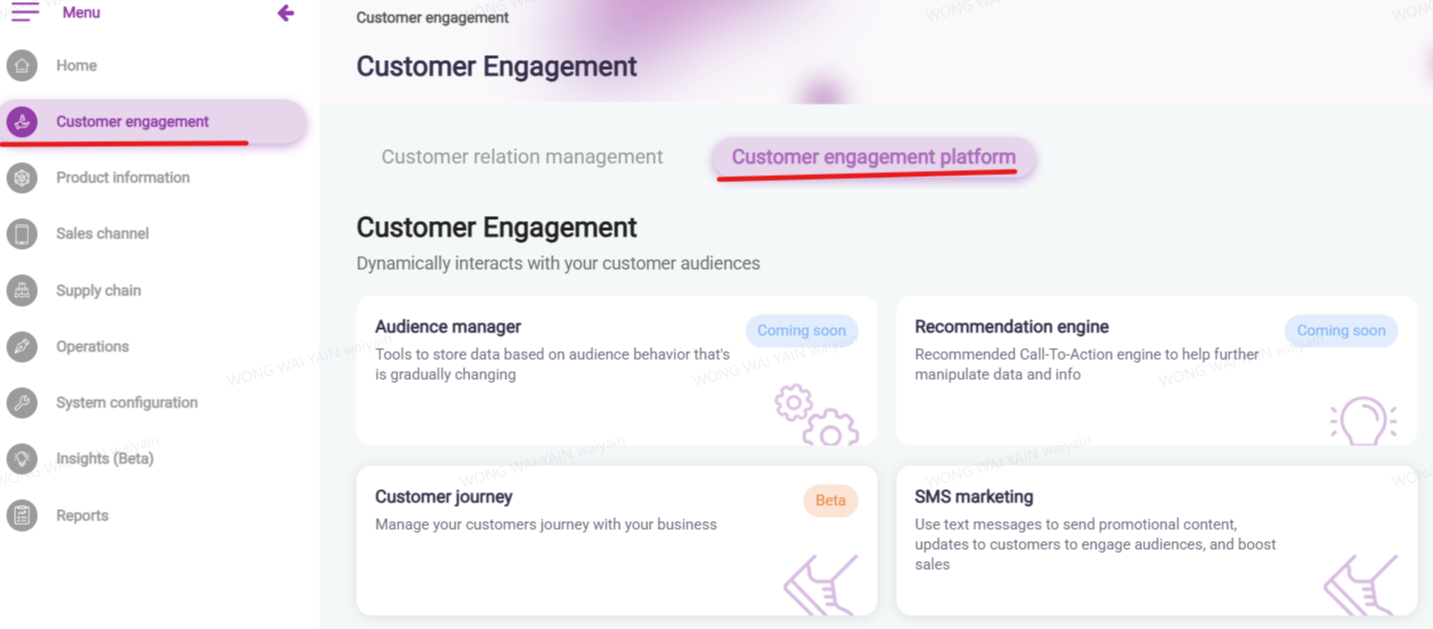
Task: Switch to Customer relation management tab
Action: click(x=522, y=157)
